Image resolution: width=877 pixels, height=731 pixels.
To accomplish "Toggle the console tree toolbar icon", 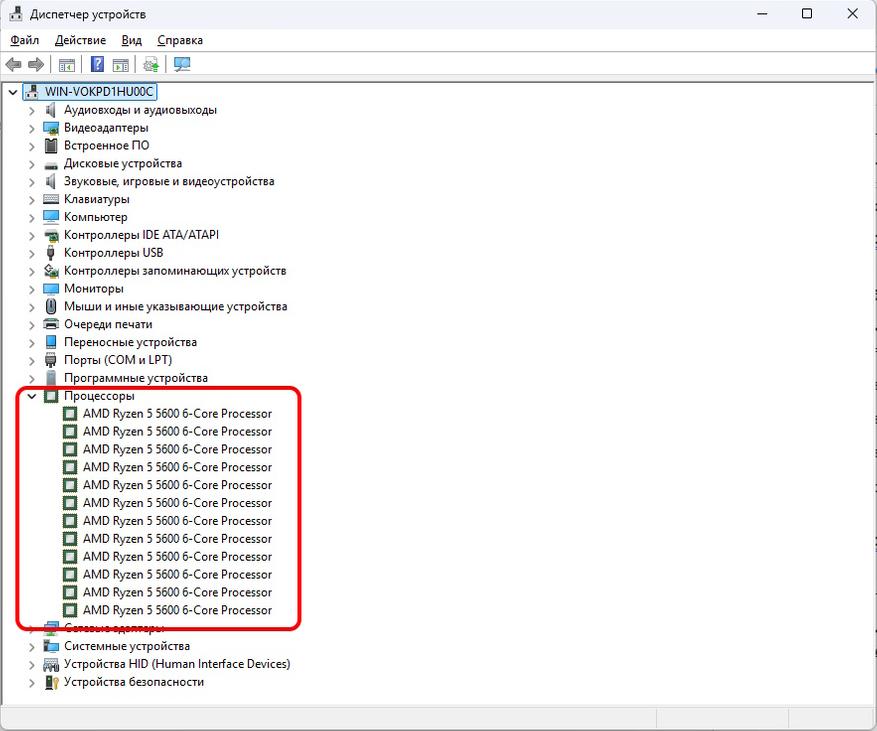I will pos(67,65).
